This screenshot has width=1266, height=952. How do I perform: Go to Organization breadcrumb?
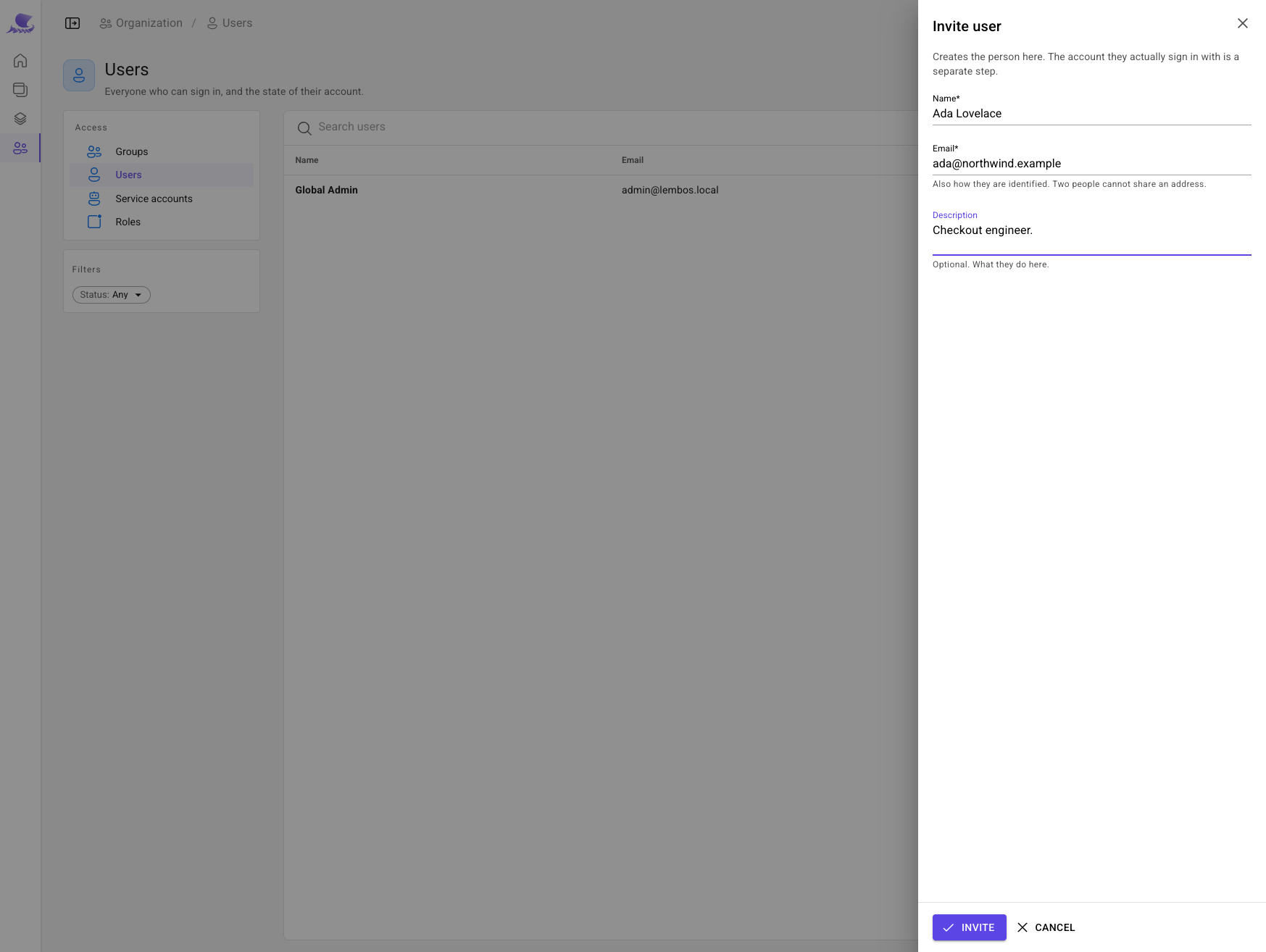[x=141, y=23]
